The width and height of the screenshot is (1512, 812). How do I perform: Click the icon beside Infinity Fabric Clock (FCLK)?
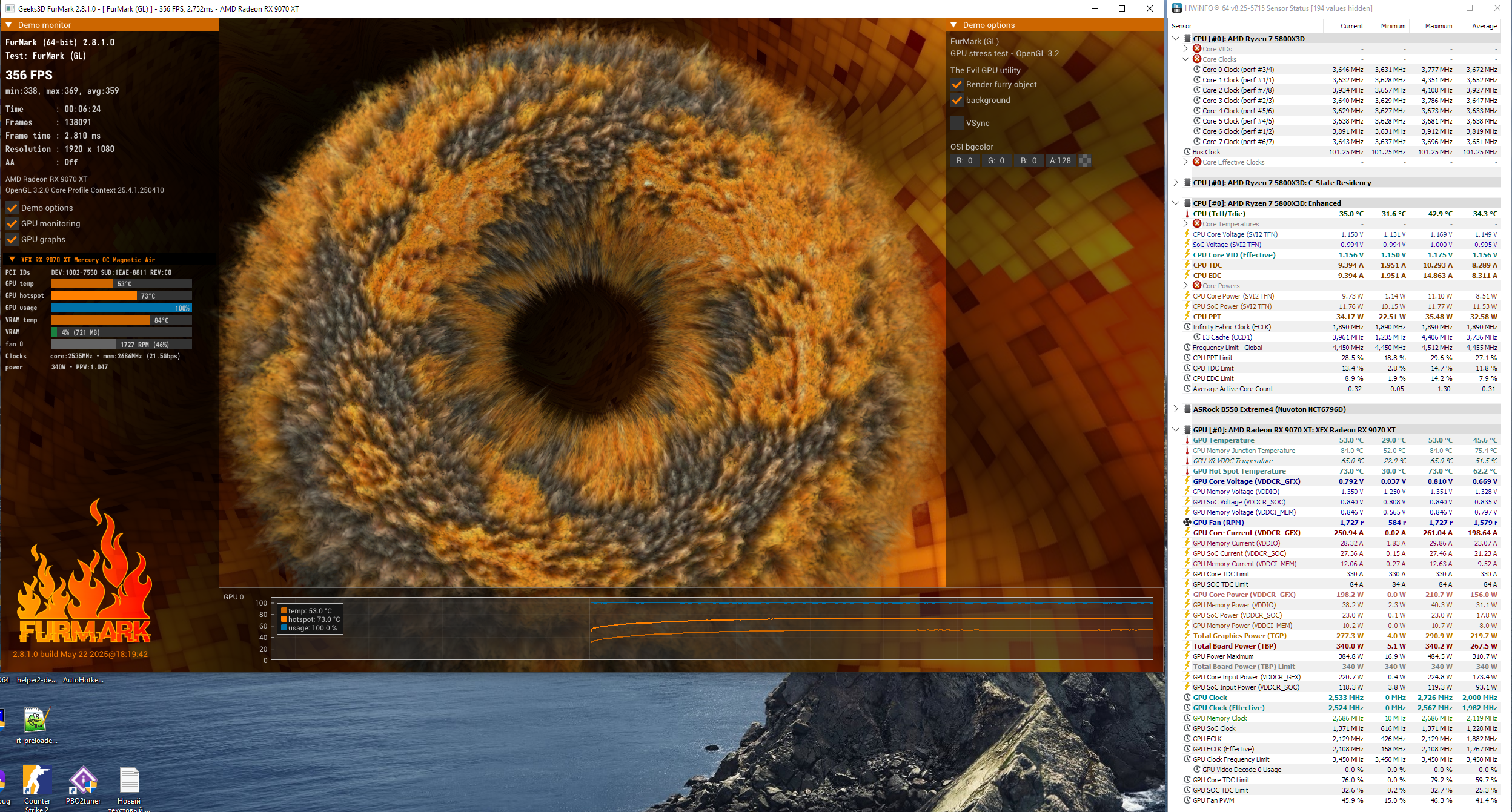[x=1187, y=327]
